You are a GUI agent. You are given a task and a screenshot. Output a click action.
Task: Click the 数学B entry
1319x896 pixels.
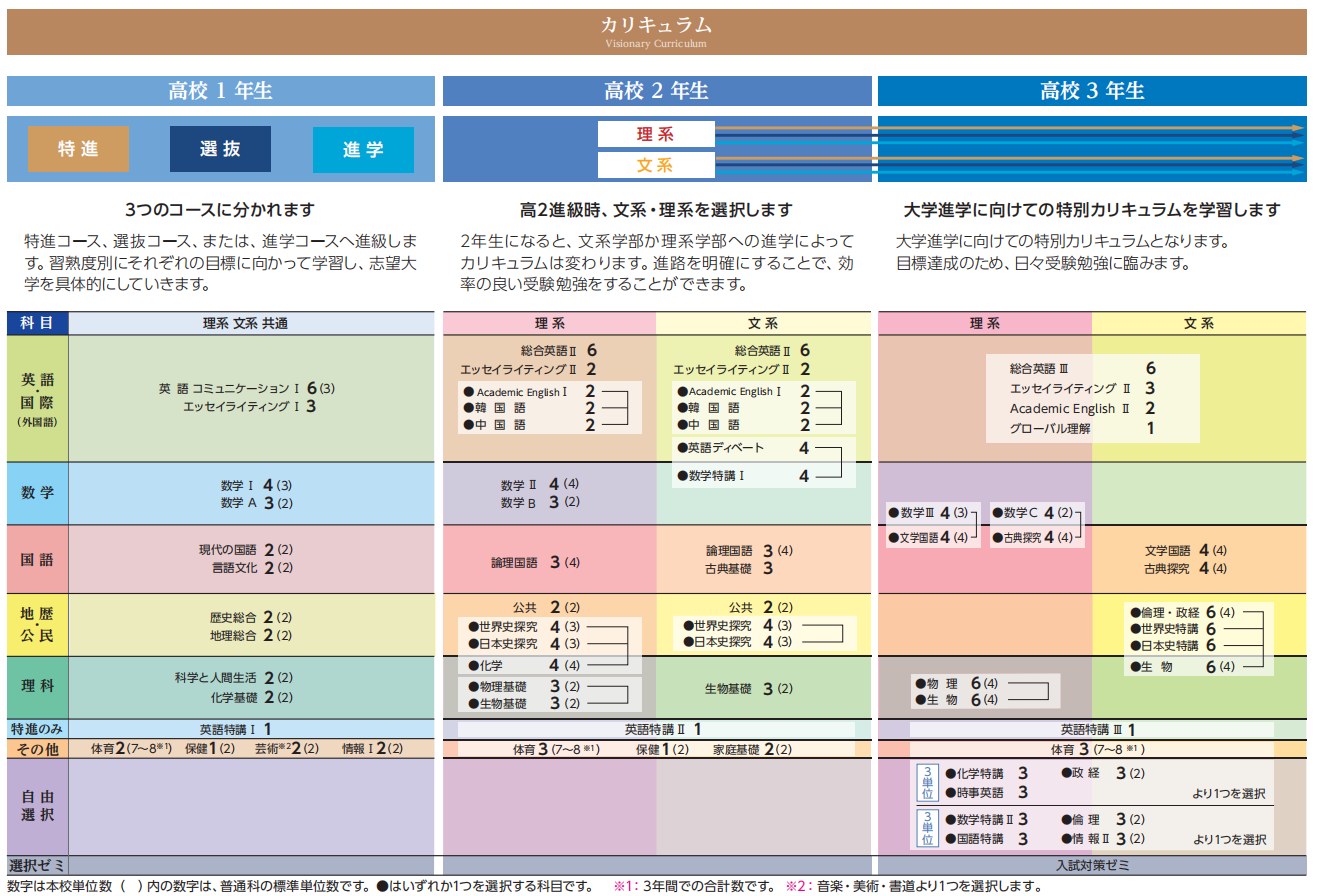pos(540,503)
